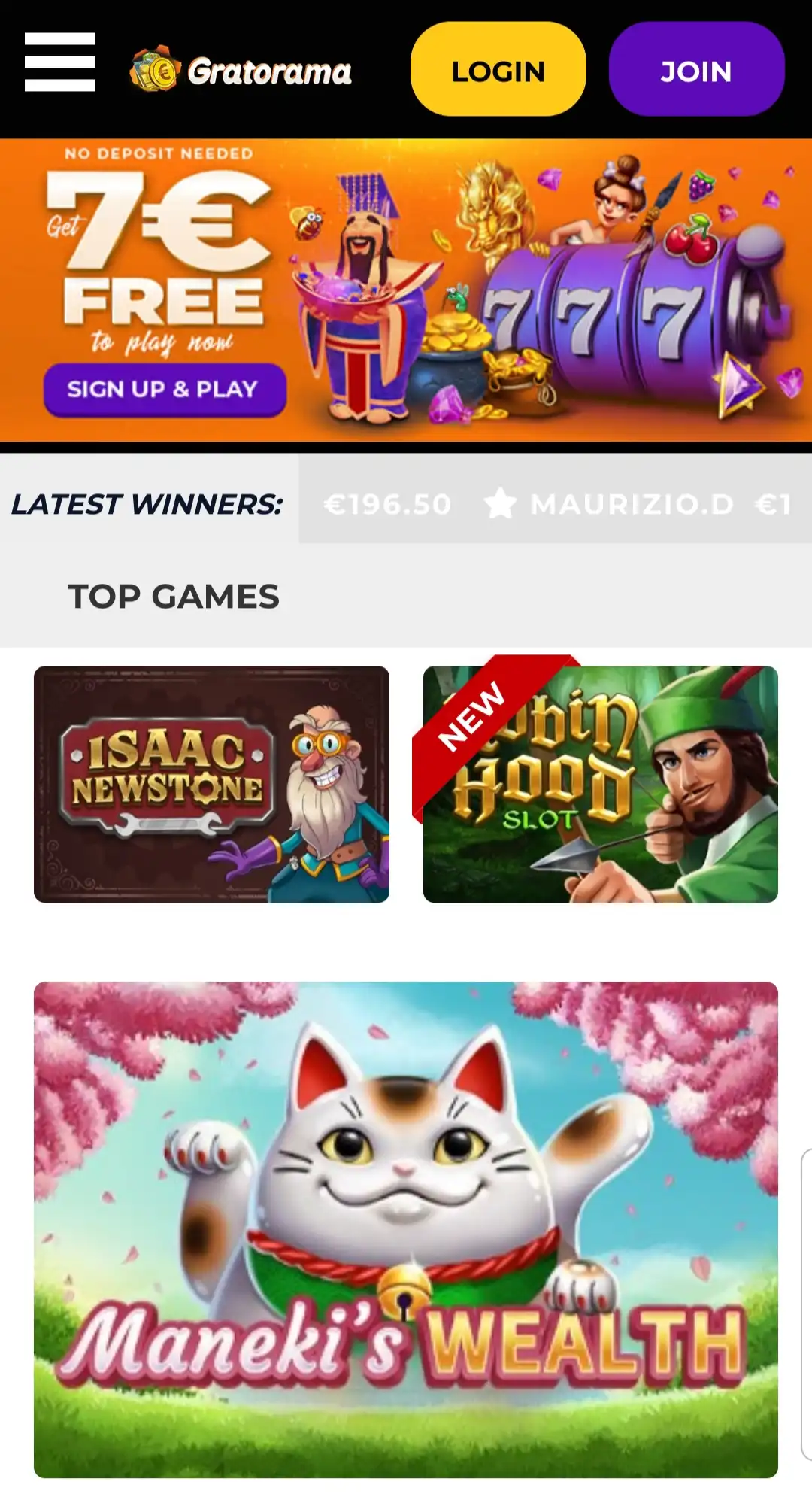
Task: Click the Gratorama coin logo icon
Action: tap(156, 70)
